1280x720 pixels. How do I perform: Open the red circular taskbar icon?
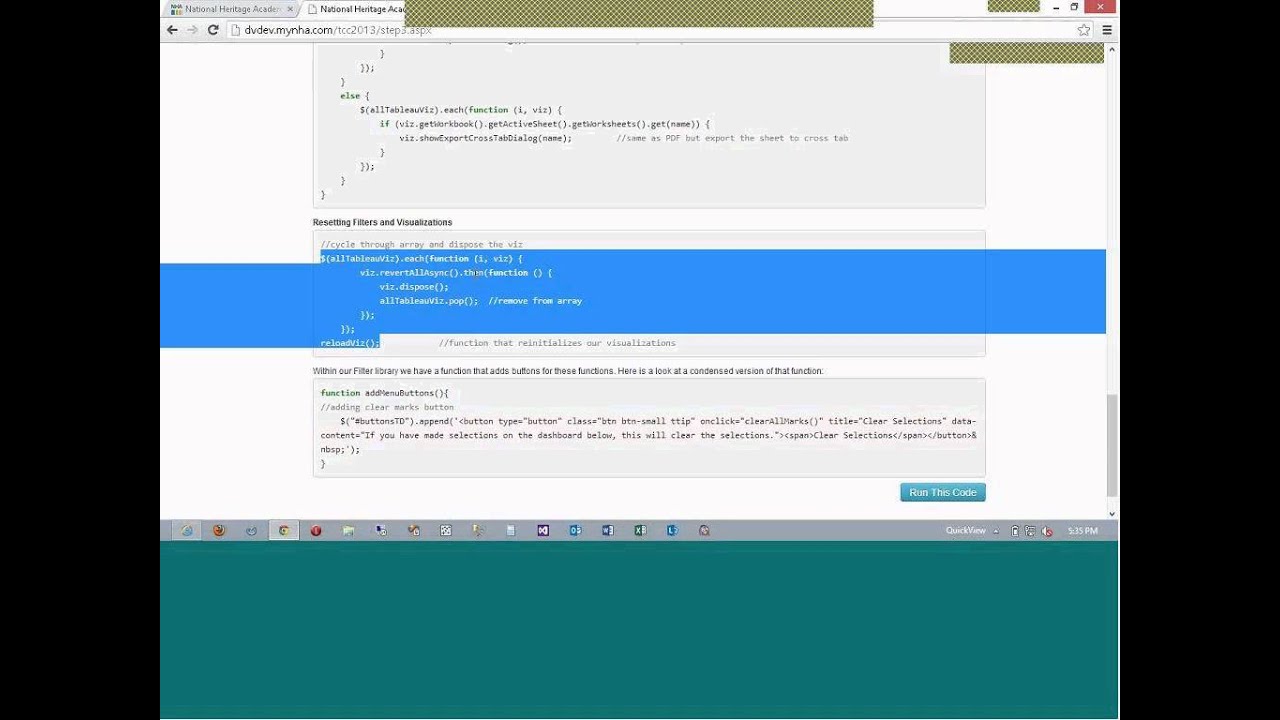tap(316, 530)
